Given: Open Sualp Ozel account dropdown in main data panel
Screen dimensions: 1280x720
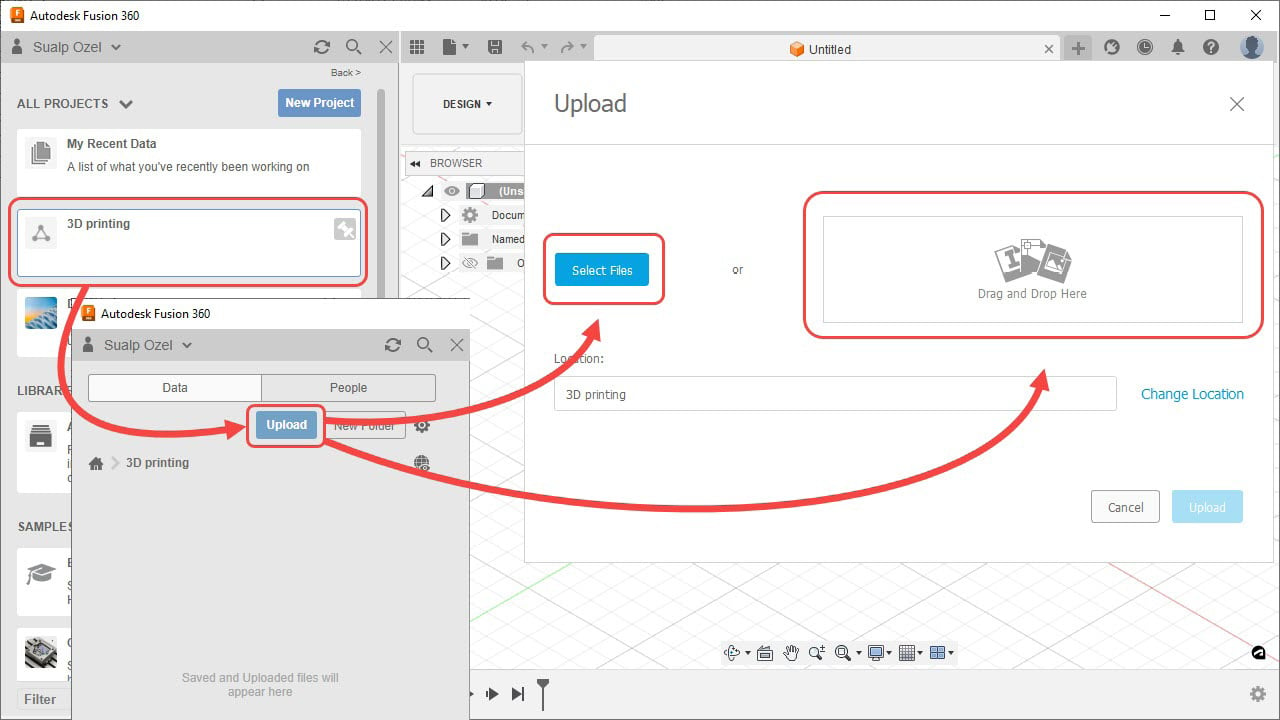Looking at the screenshot, I should point(67,47).
